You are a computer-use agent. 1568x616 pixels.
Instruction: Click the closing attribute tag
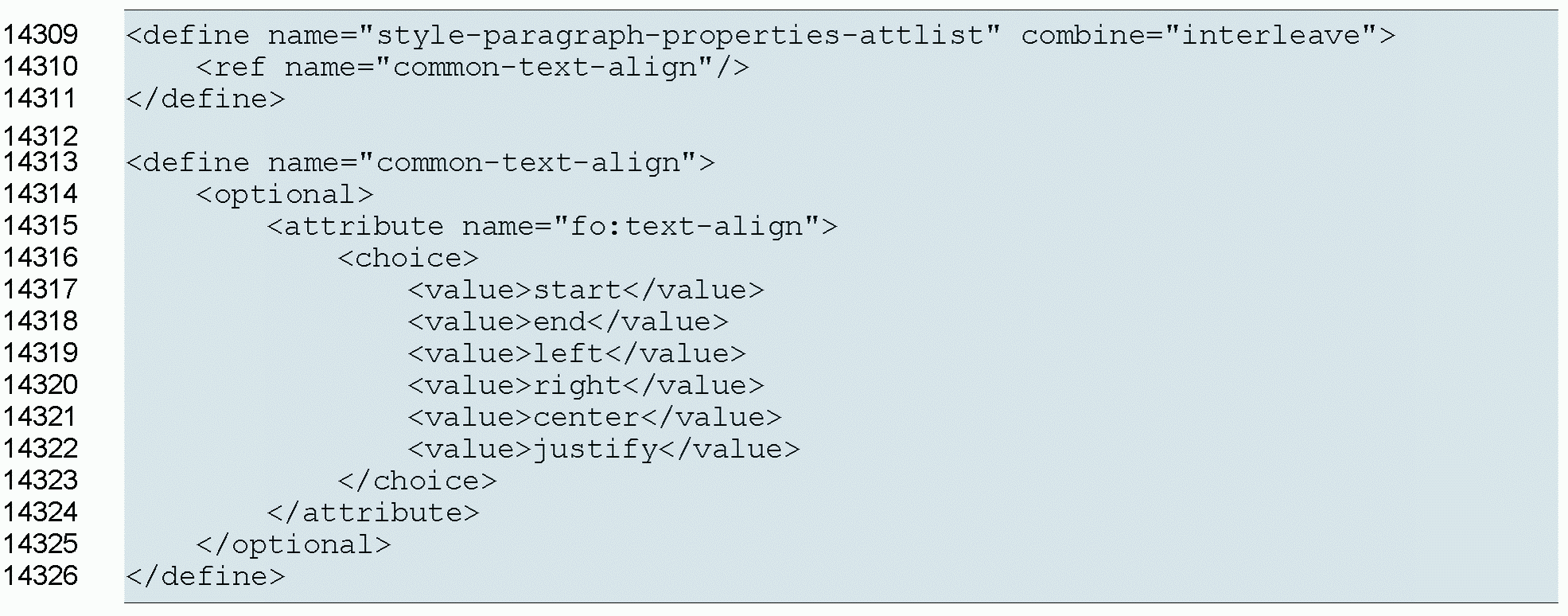373,513
